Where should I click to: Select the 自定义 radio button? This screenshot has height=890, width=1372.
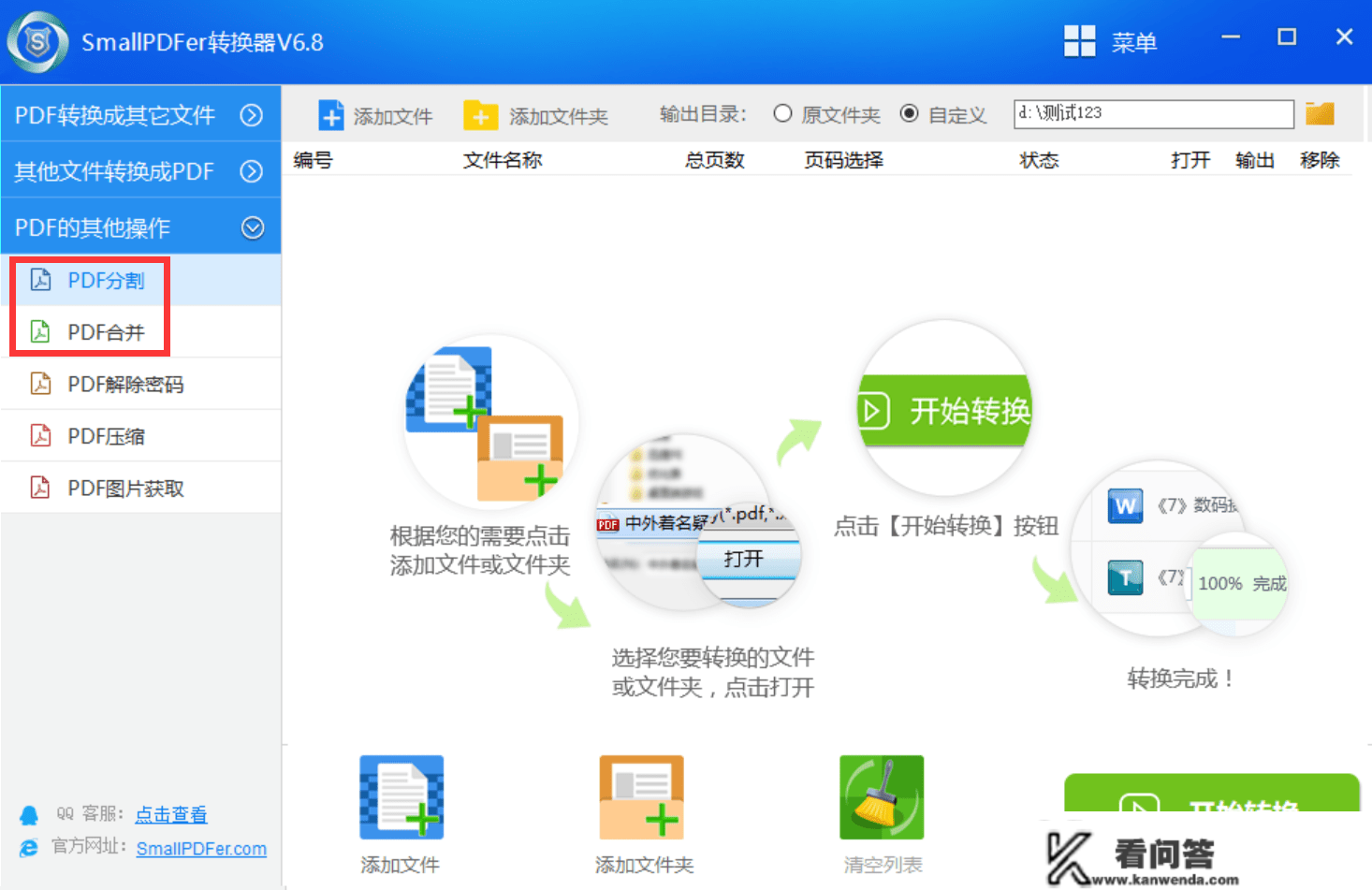point(909,113)
